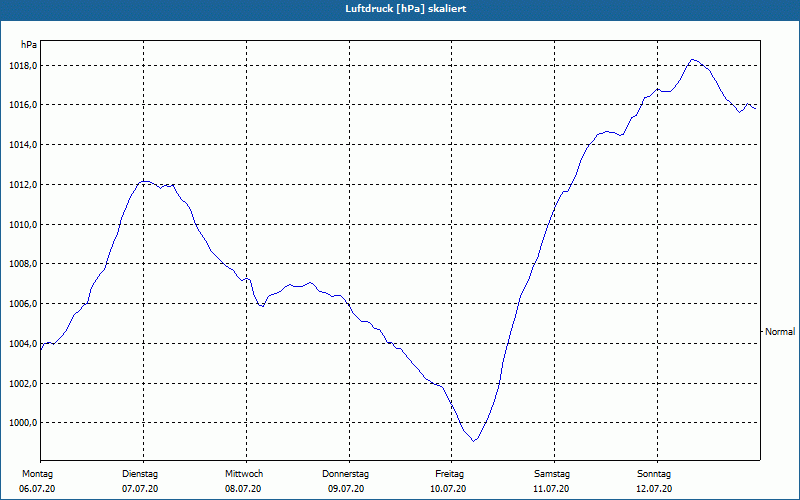The image size is (800, 500).
Task: Click the date 11.07.20
Action: [x=551, y=489]
